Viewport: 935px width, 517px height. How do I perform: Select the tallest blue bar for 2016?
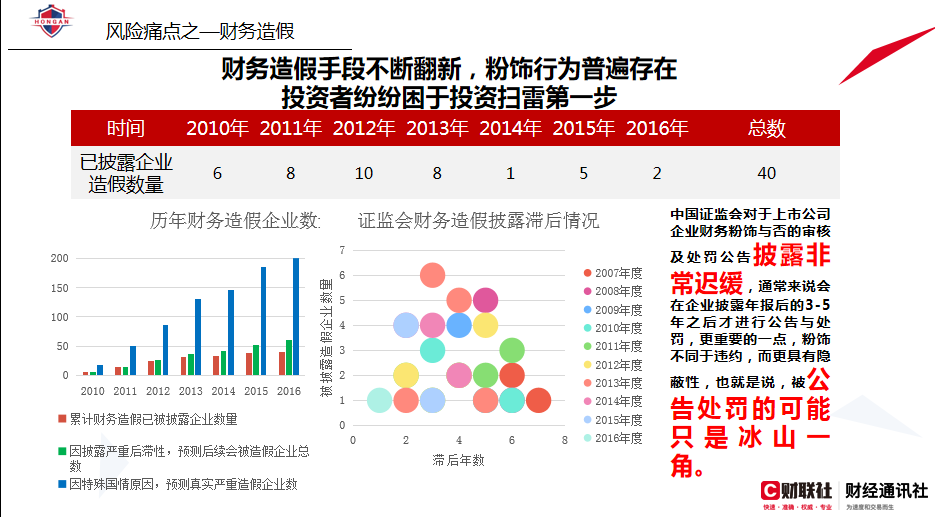(x=296, y=316)
